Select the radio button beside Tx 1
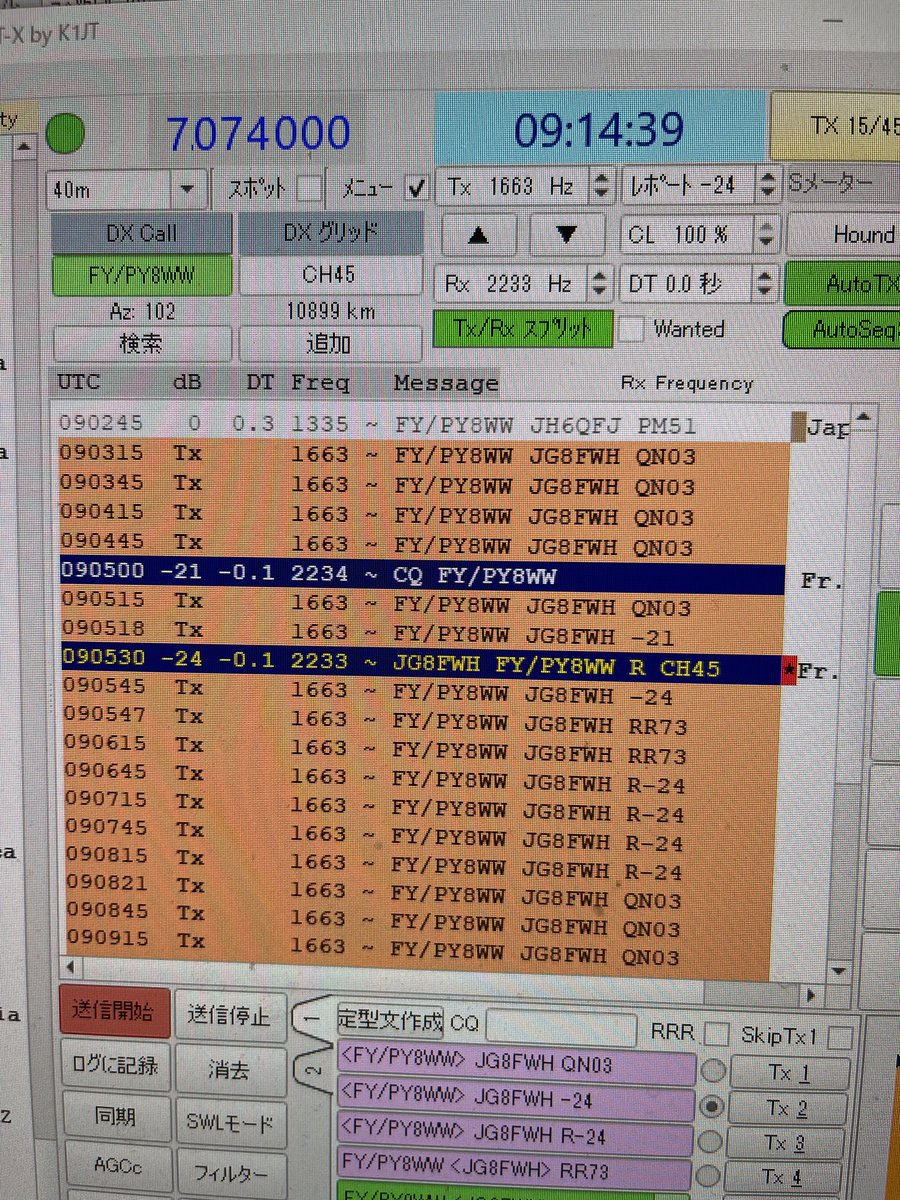Screen dimensions: 900x1200 711,1071
